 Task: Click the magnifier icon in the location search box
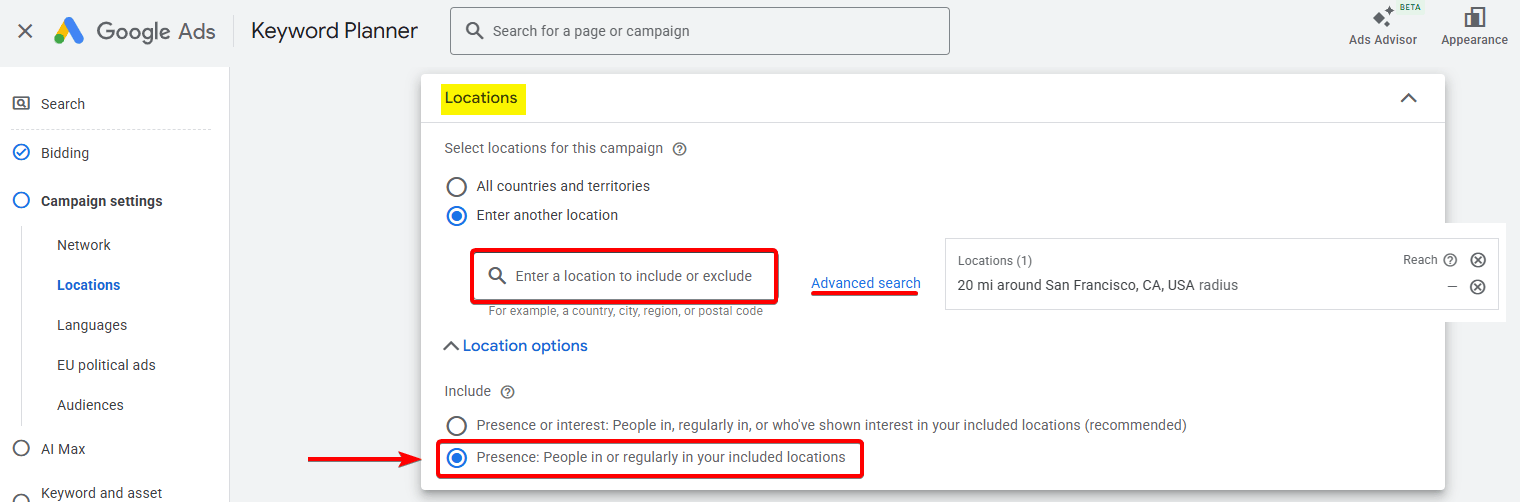(x=497, y=276)
